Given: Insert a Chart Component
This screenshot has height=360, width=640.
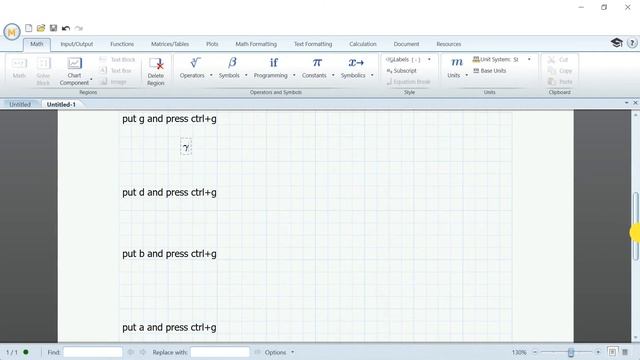Looking at the screenshot, I should (74, 71).
